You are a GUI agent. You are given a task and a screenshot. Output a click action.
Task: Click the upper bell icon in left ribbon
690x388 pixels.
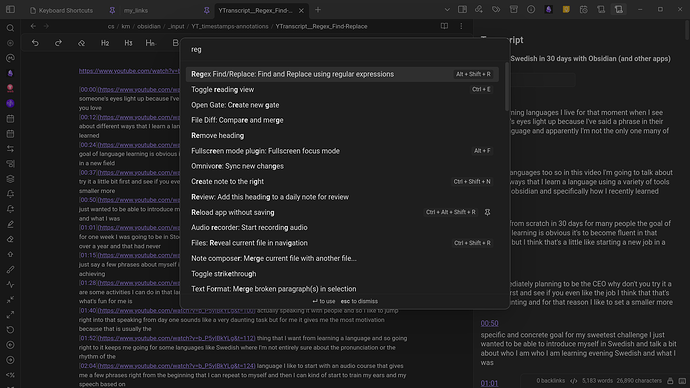click(x=10, y=194)
